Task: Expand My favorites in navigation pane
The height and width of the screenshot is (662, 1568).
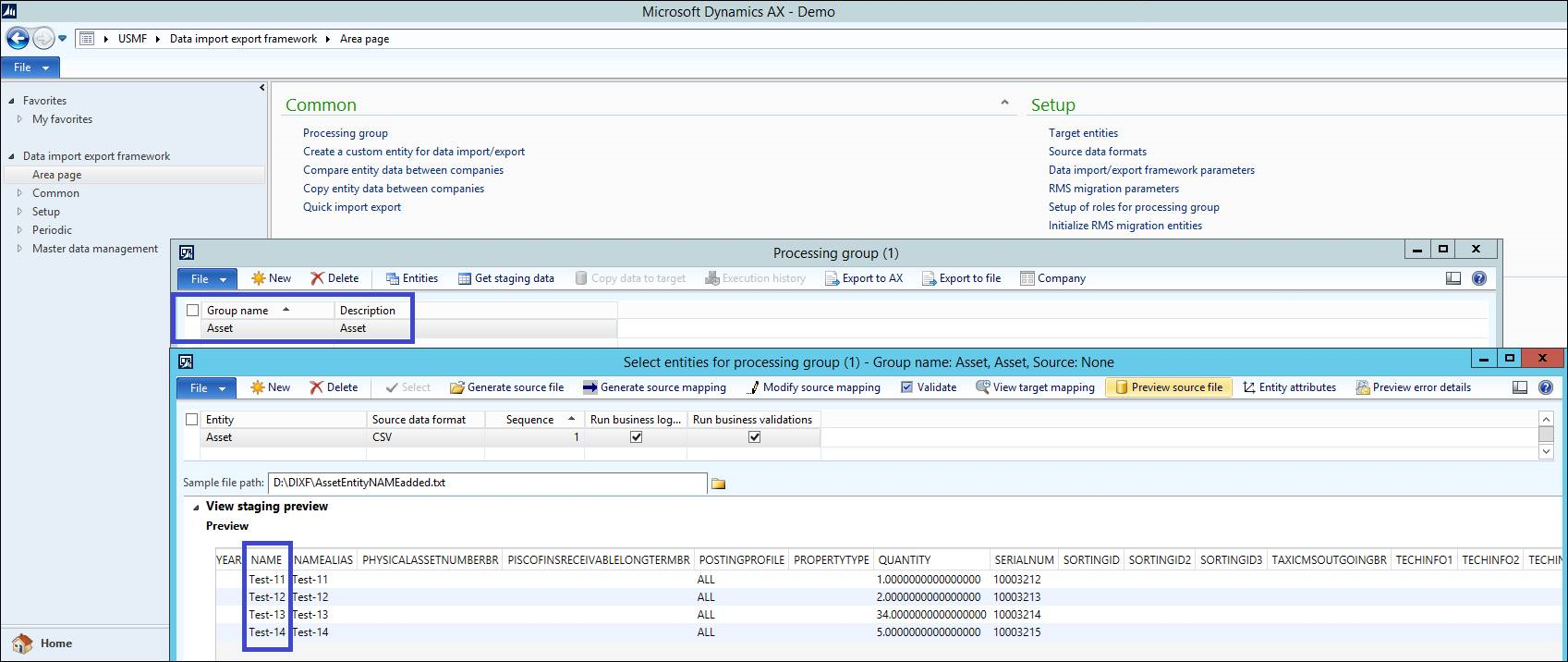Action: pyautogui.click(x=20, y=119)
